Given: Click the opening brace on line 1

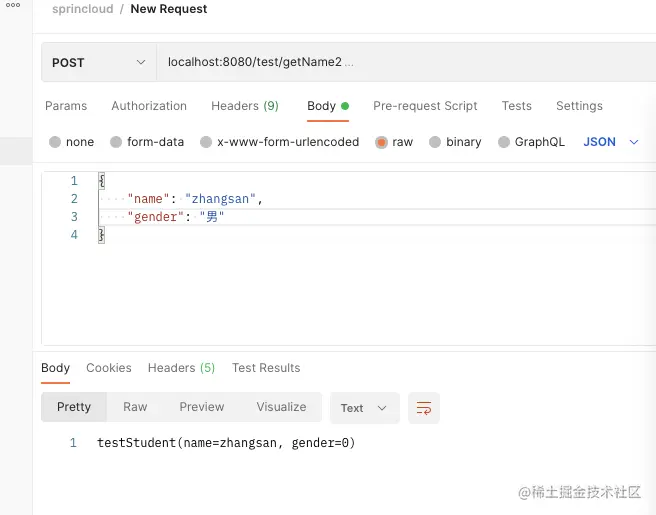Looking at the screenshot, I should pos(101,181).
